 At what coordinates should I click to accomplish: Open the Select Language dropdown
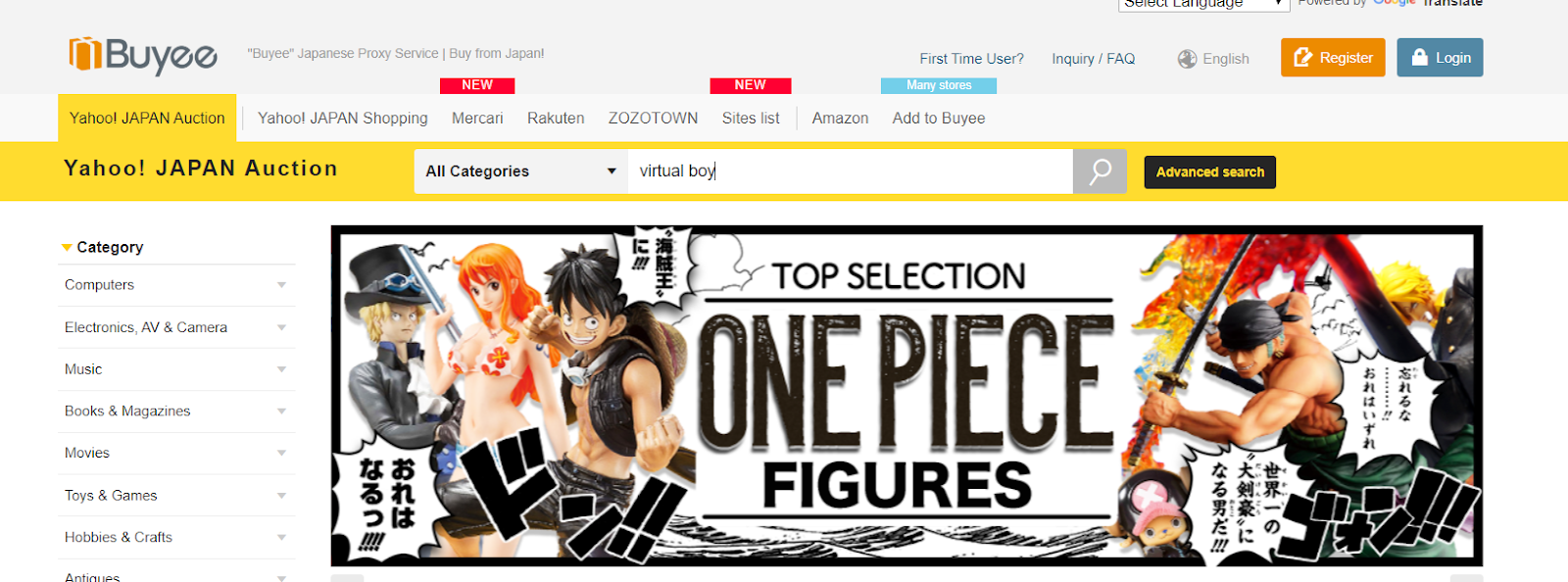pyautogui.click(x=1203, y=4)
